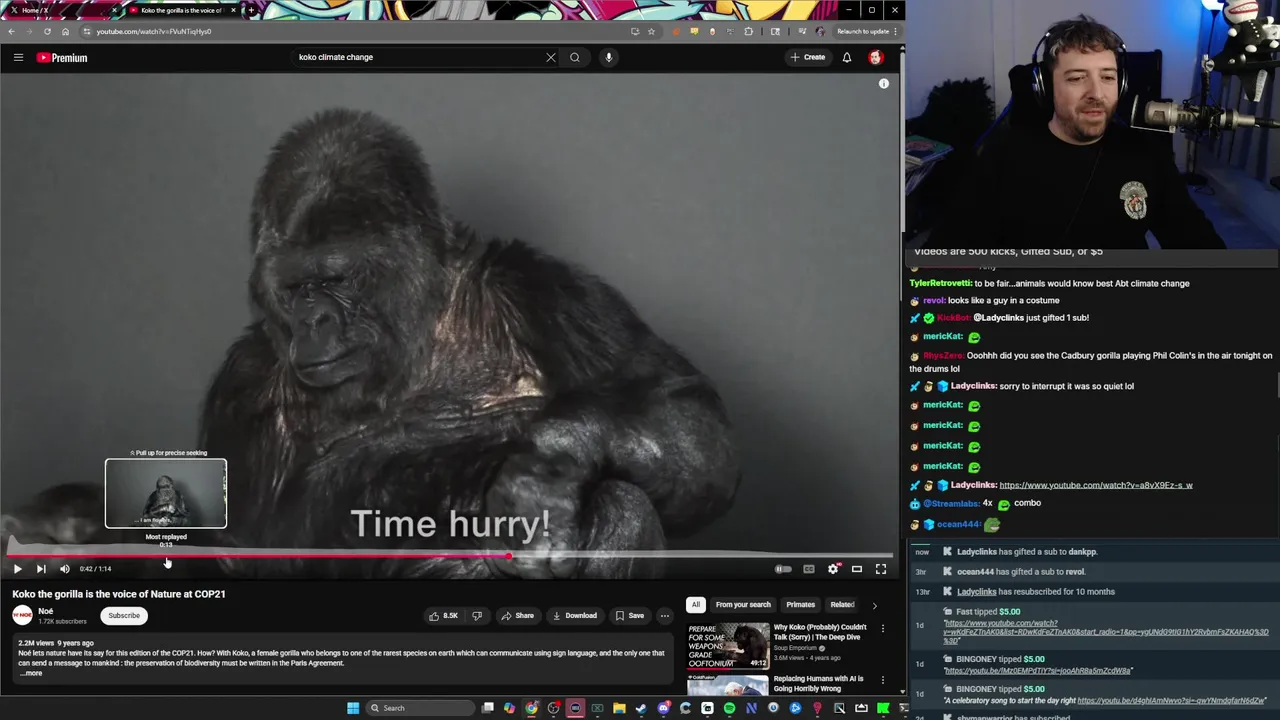The width and height of the screenshot is (1280, 720).
Task: Select the Primates chip
Action: pos(801,604)
